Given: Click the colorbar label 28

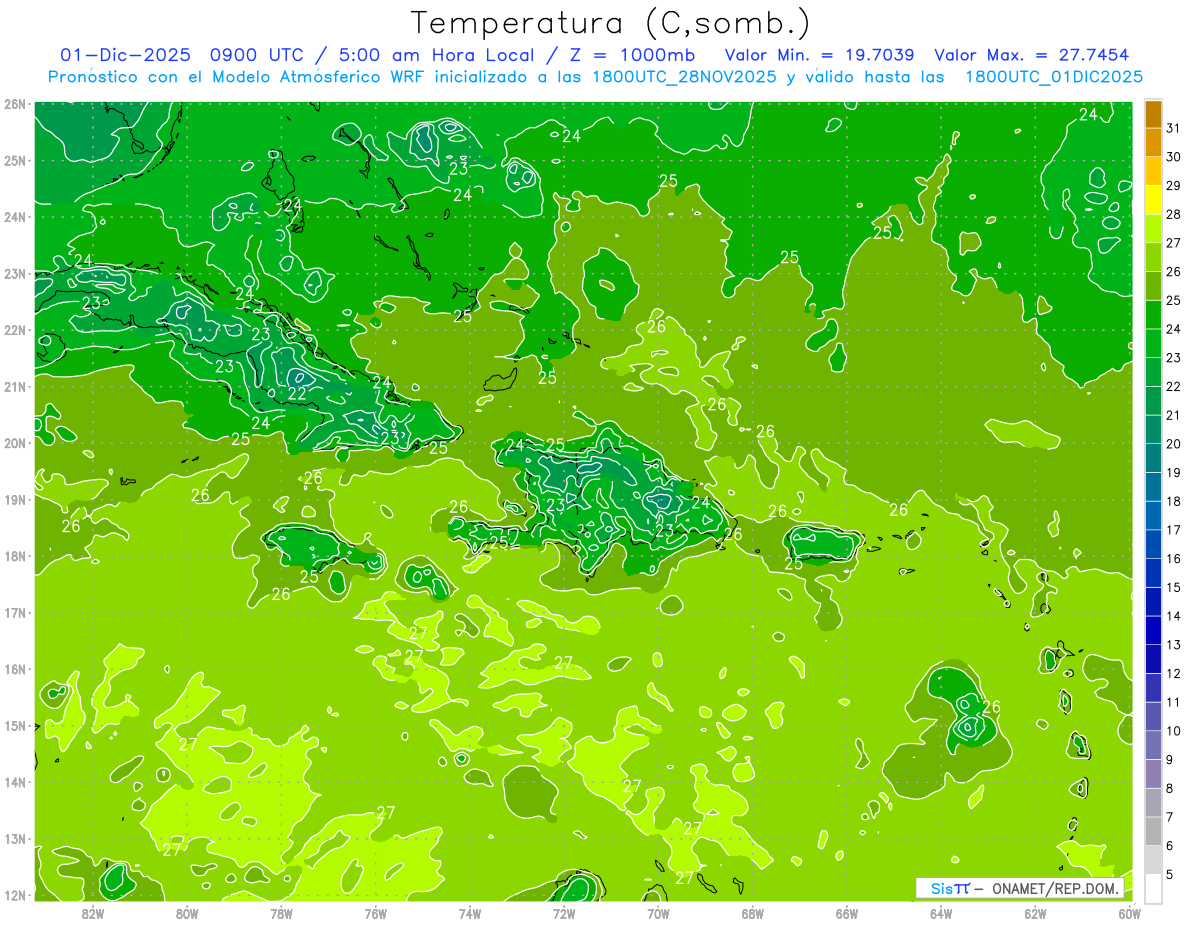Looking at the screenshot, I should 1174,214.
